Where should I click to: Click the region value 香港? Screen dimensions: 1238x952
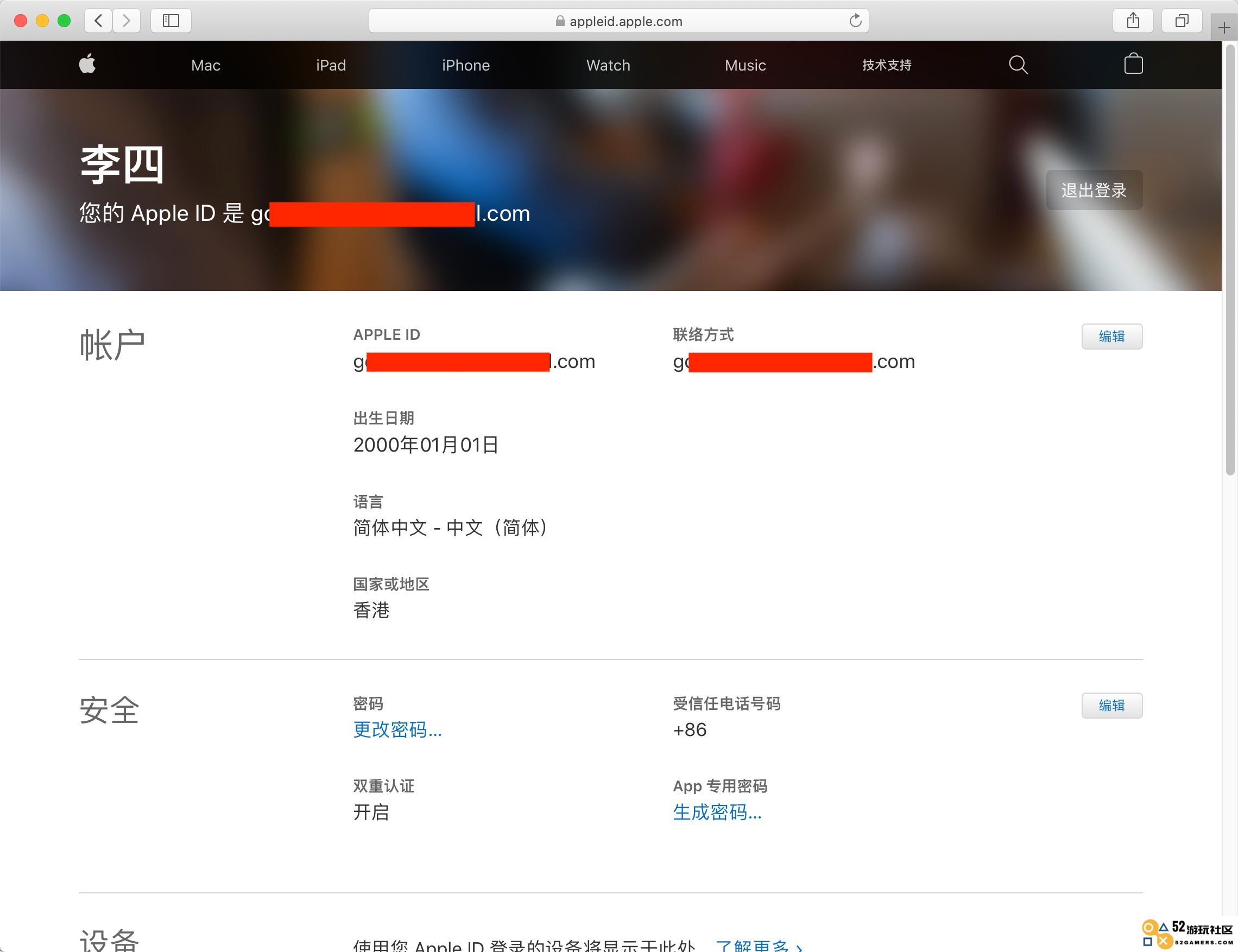click(x=371, y=610)
